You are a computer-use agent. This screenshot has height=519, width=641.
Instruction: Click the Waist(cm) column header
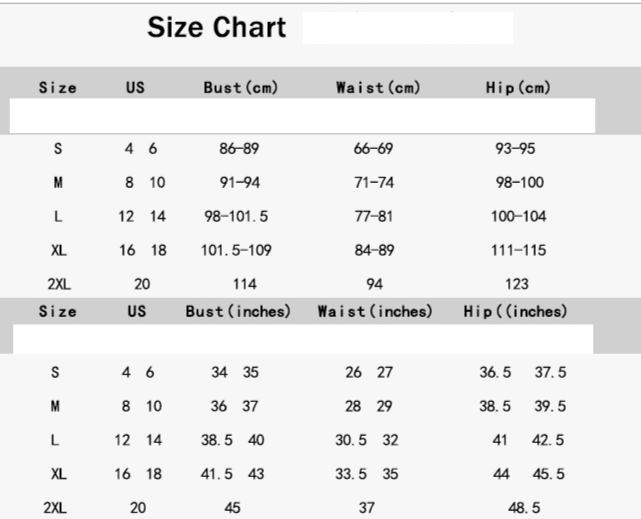378,88
